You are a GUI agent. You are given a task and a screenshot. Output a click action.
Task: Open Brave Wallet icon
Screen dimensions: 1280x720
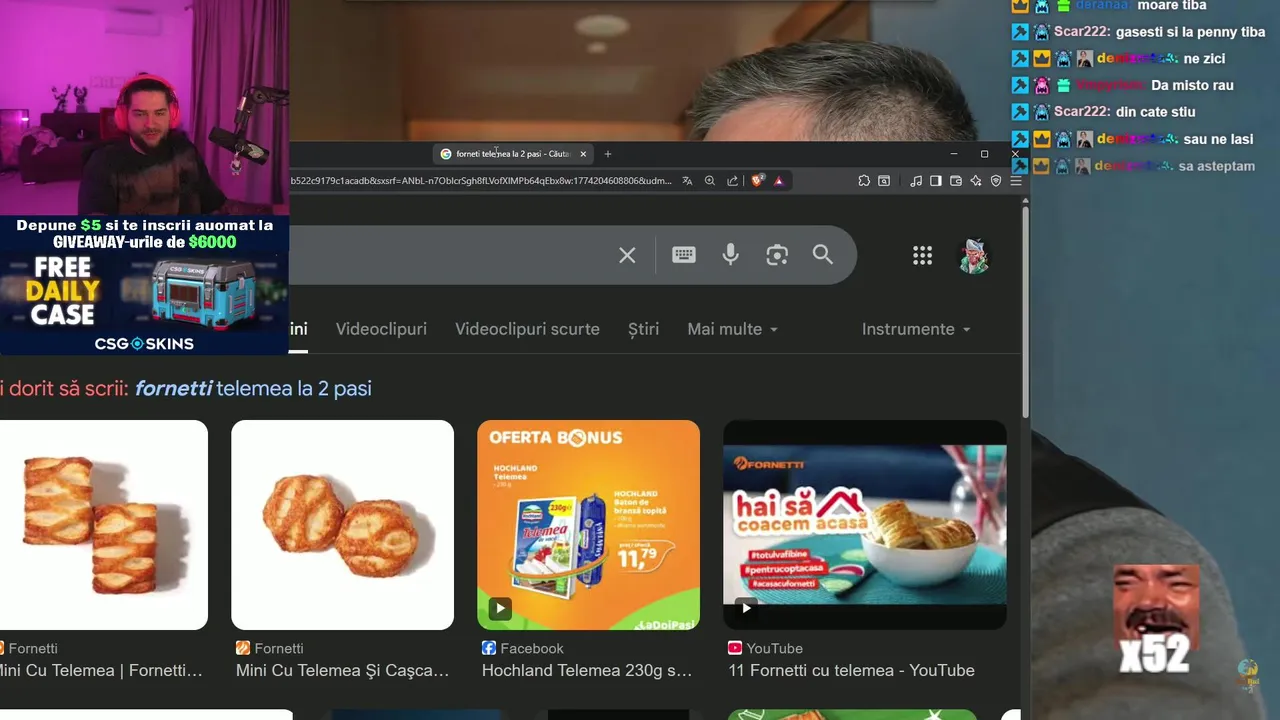click(956, 181)
